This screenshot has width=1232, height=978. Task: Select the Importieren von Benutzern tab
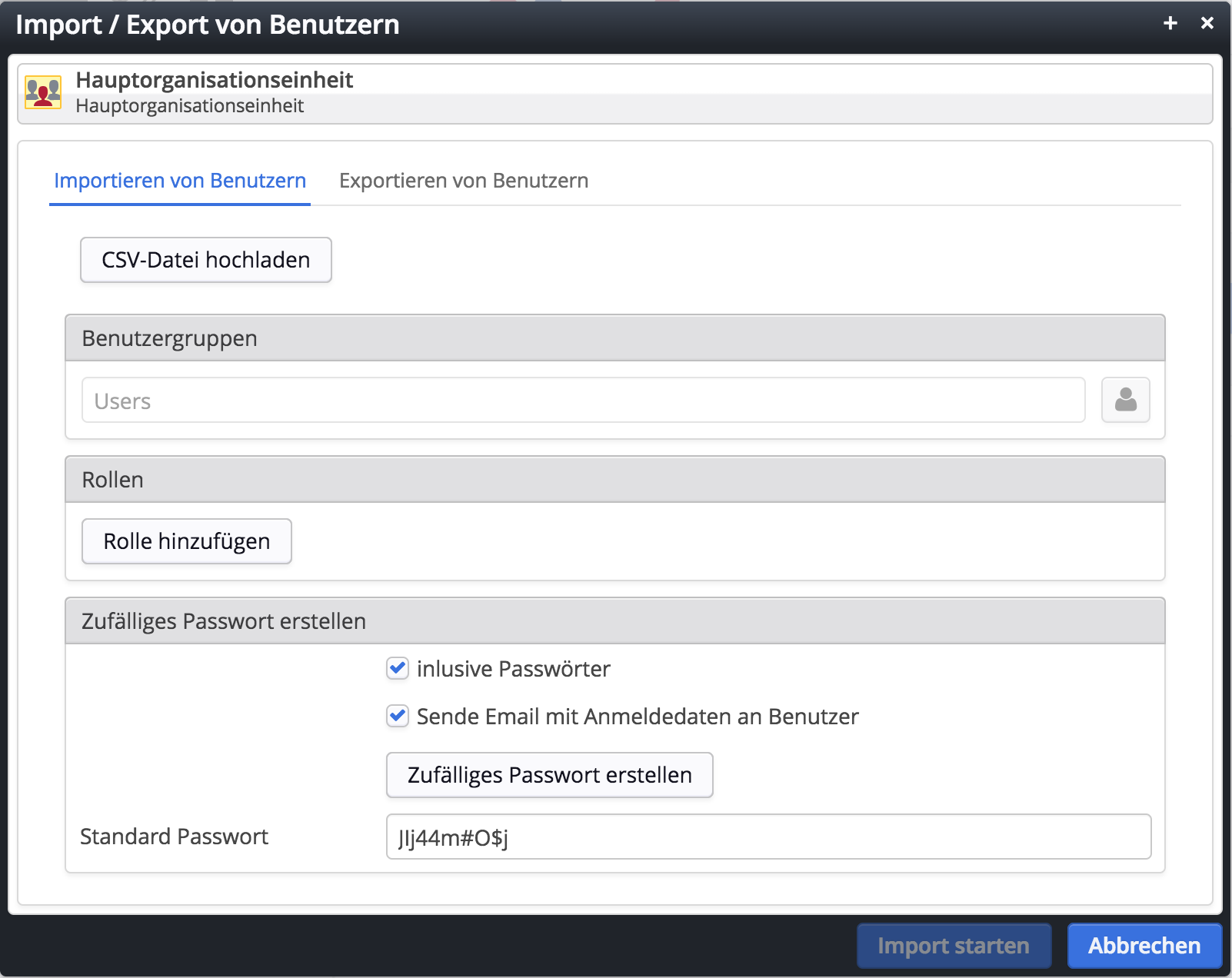180,181
